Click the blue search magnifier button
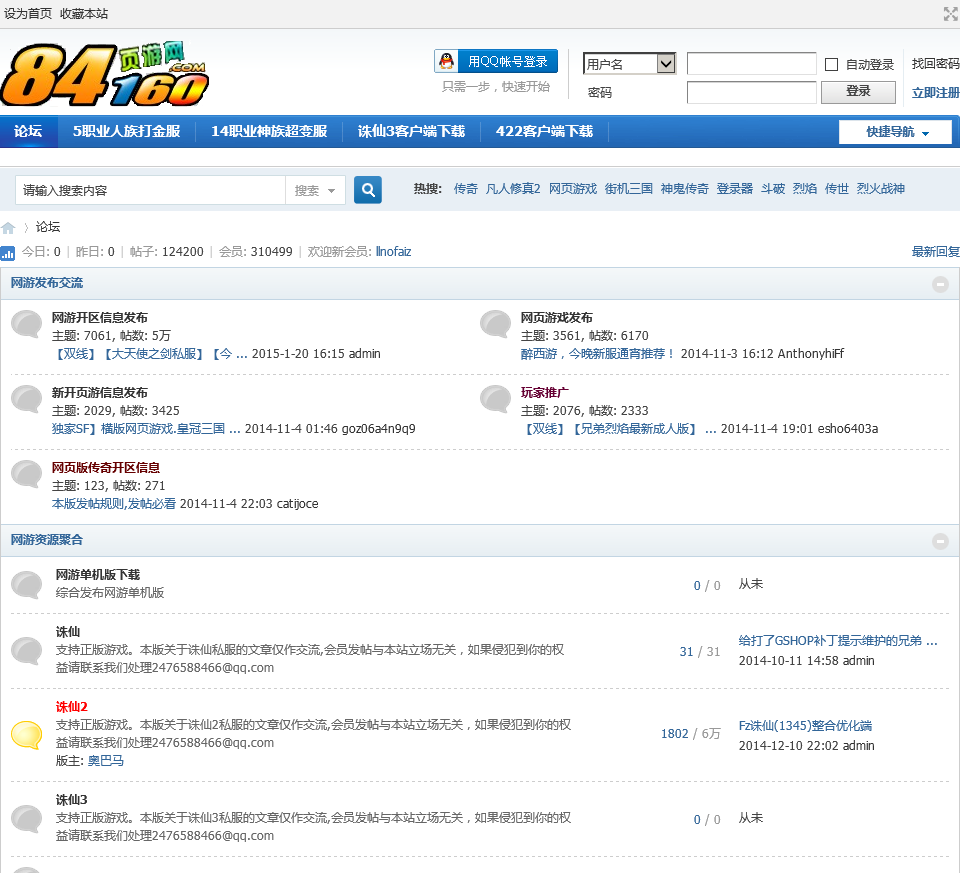Image resolution: width=960 pixels, height=873 pixels. [x=368, y=190]
